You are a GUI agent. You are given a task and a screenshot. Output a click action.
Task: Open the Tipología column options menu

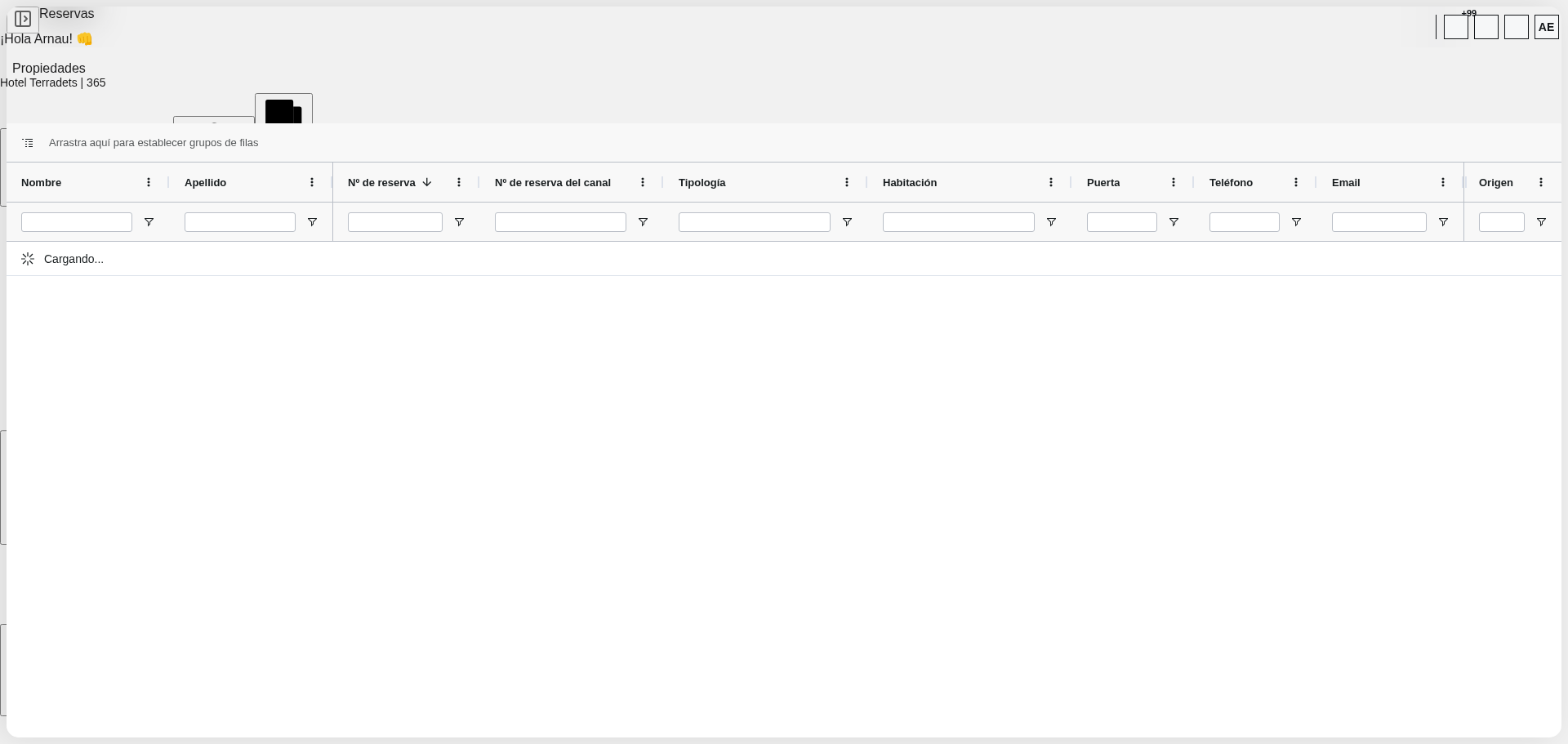point(847,182)
